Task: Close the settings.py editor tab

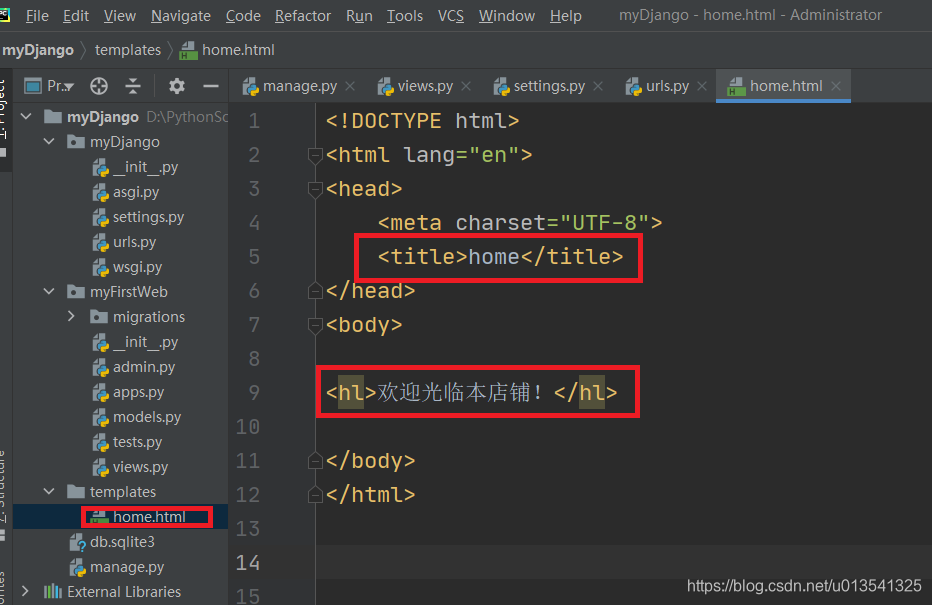Action: [598, 86]
